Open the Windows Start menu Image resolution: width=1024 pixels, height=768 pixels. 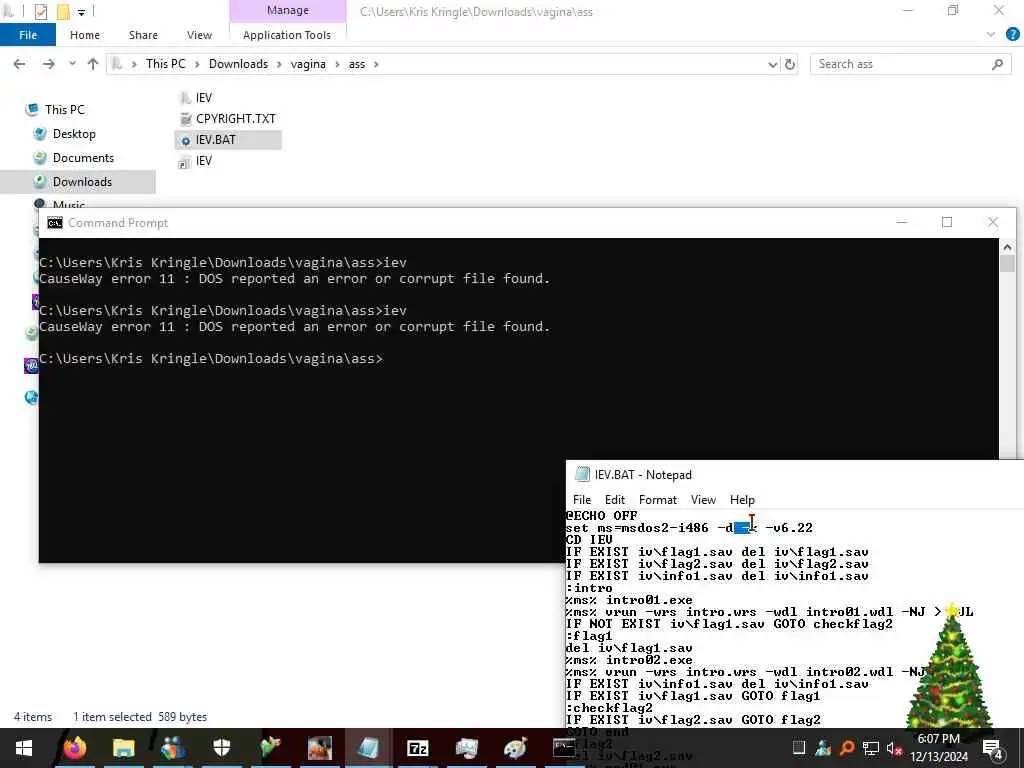coord(24,748)
